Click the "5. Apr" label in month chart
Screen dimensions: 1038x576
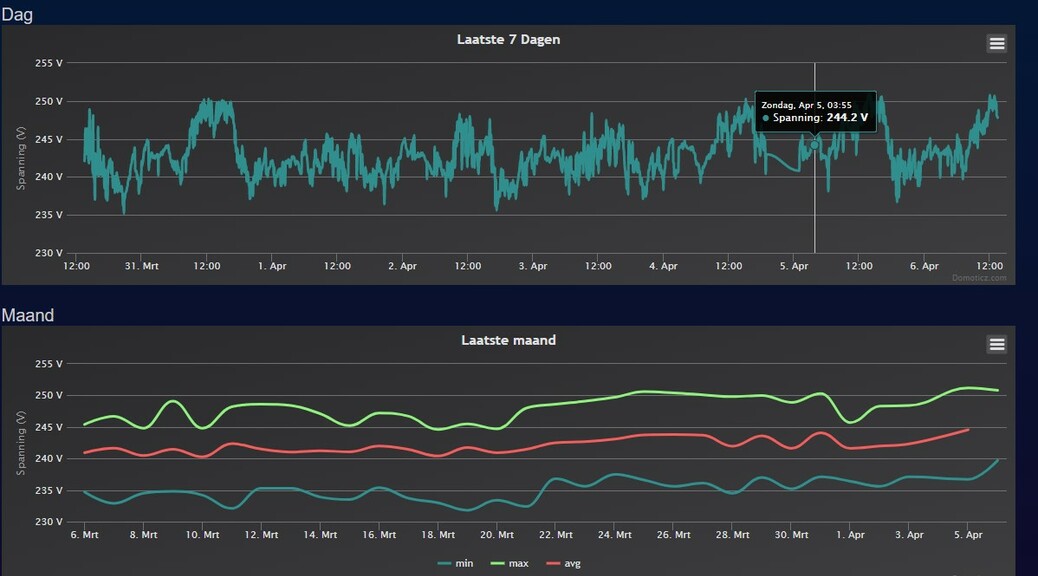(966, 535)
